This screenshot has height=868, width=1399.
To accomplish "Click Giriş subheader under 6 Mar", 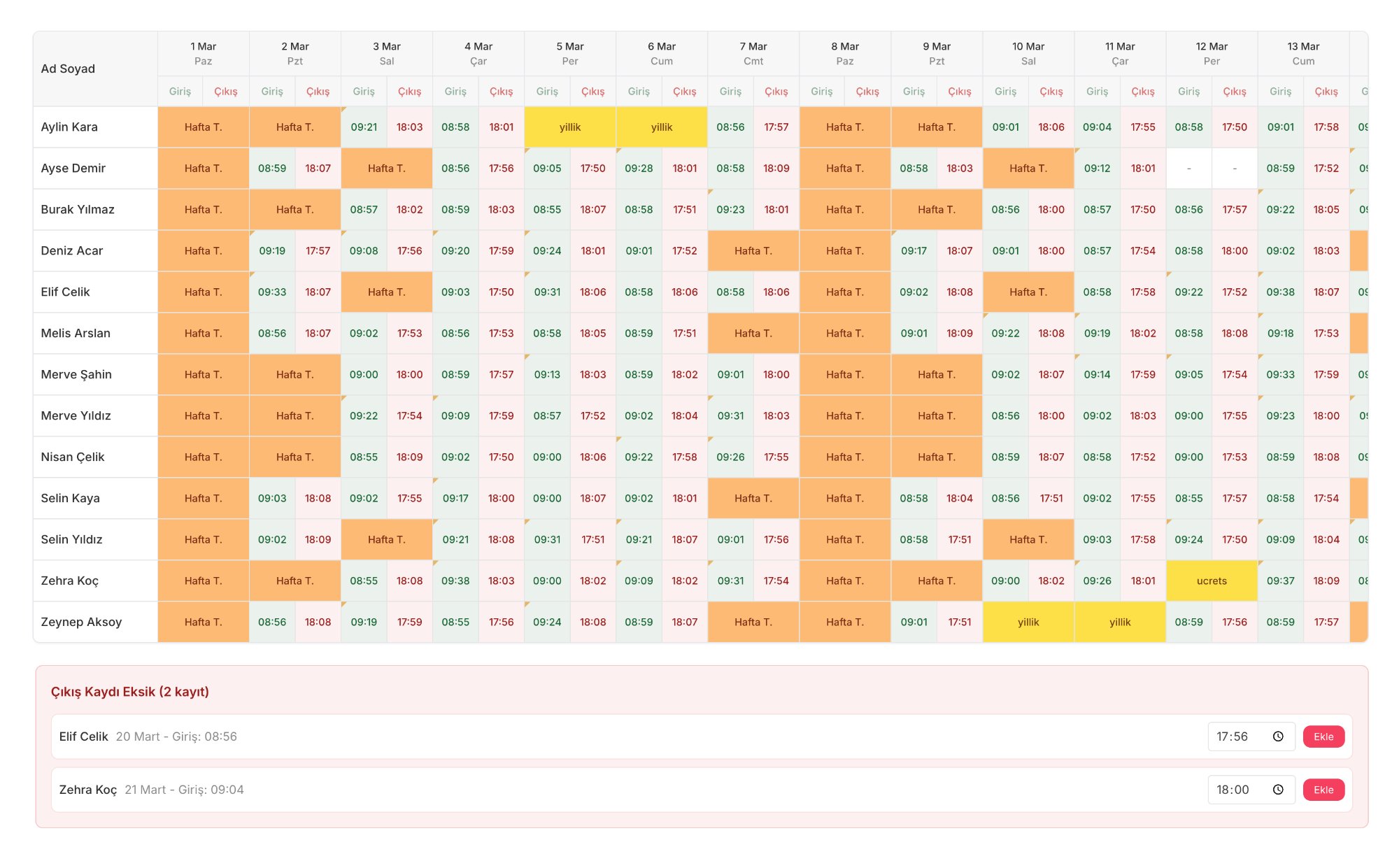I will [638, 92].
